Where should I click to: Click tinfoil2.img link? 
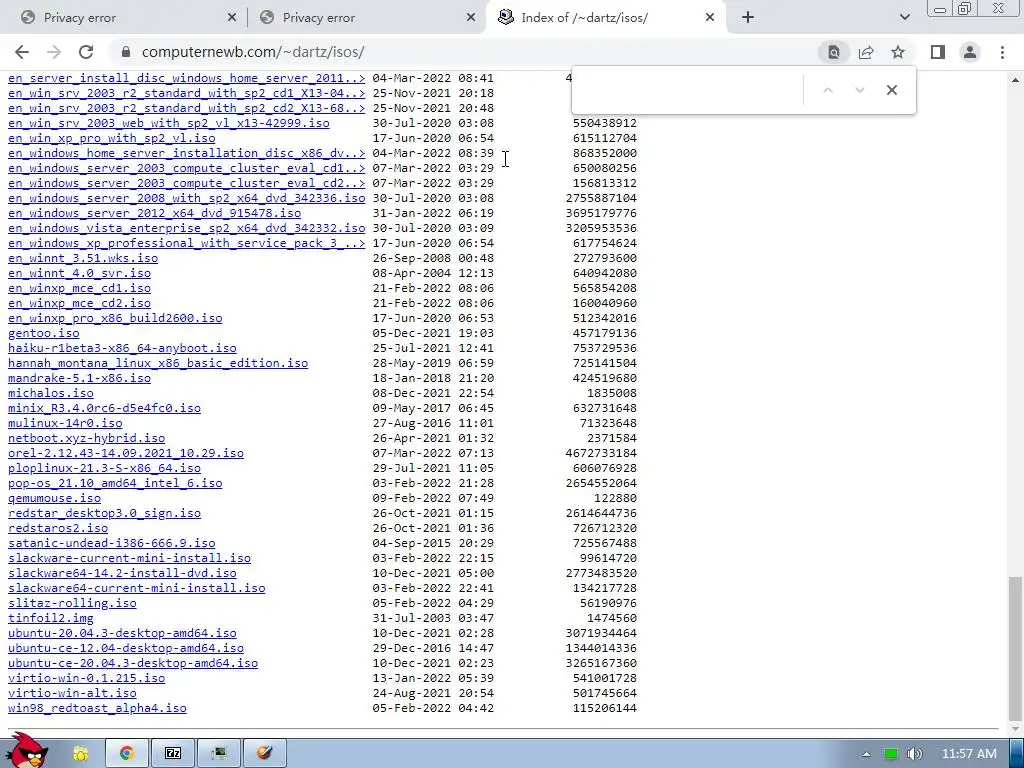[51, 618]
